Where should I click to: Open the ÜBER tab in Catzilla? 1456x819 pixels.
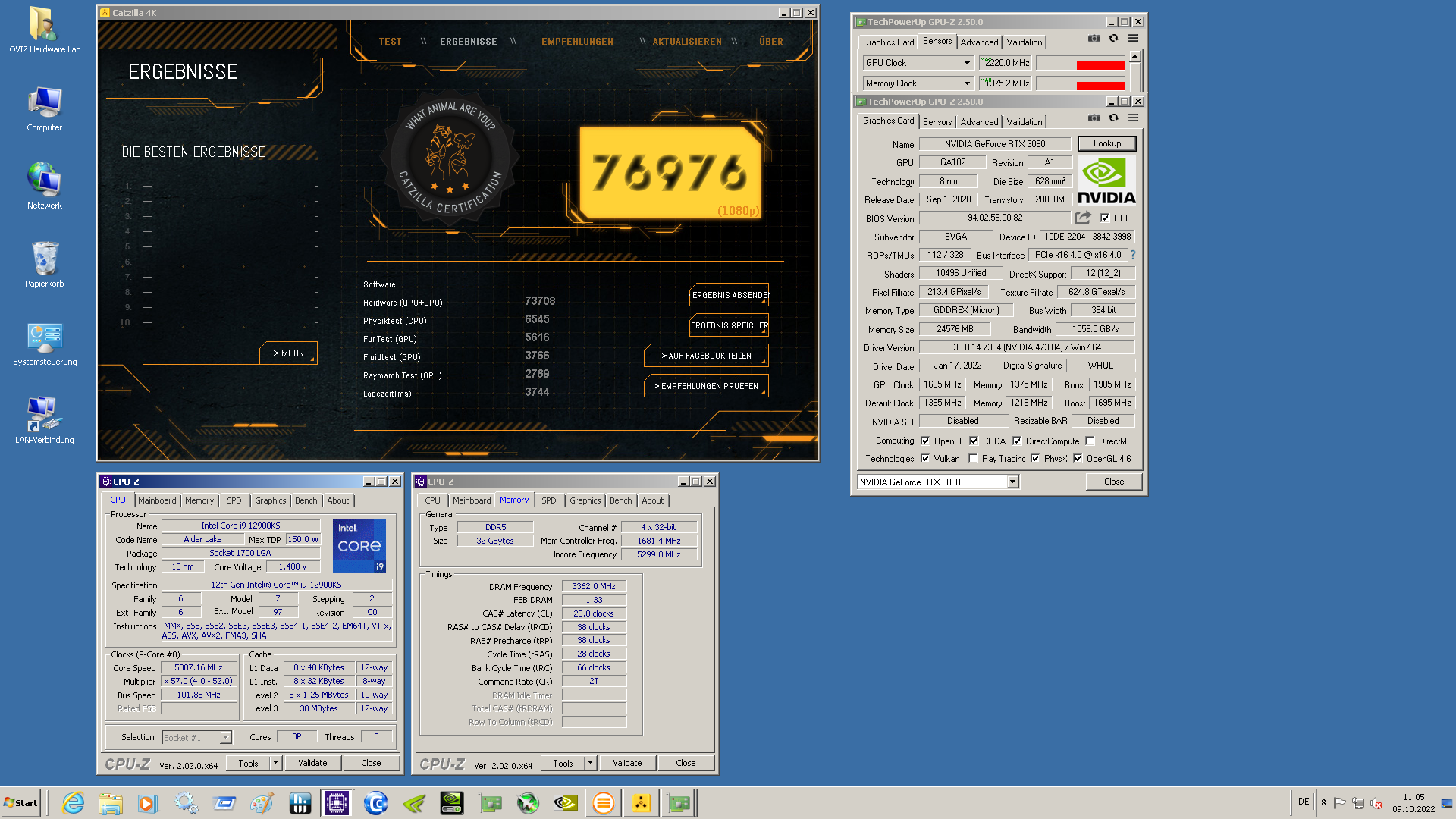[x=770, y=42]
